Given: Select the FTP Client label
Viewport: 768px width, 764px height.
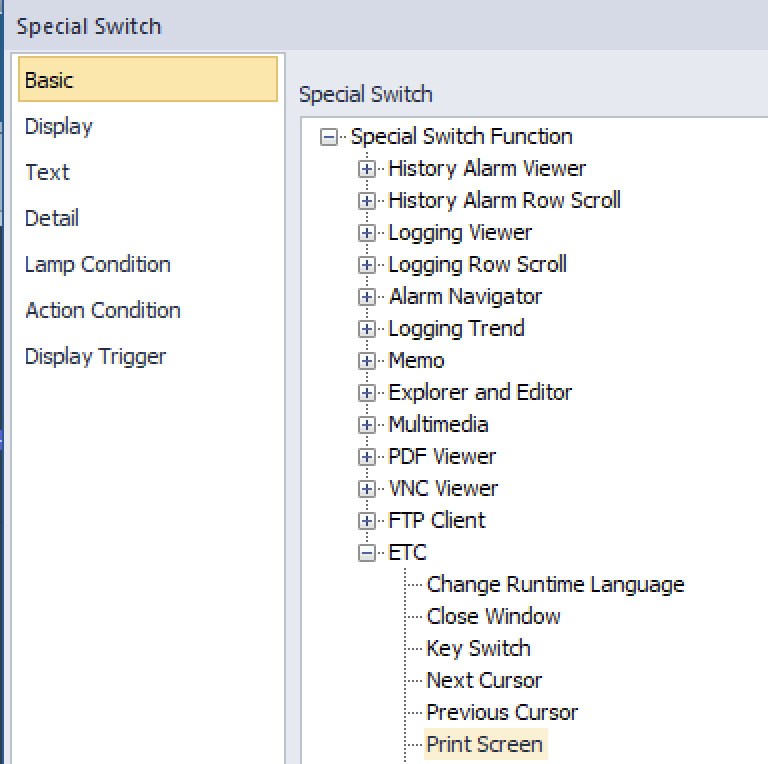Looking at the screenshot, I should 437,521.
